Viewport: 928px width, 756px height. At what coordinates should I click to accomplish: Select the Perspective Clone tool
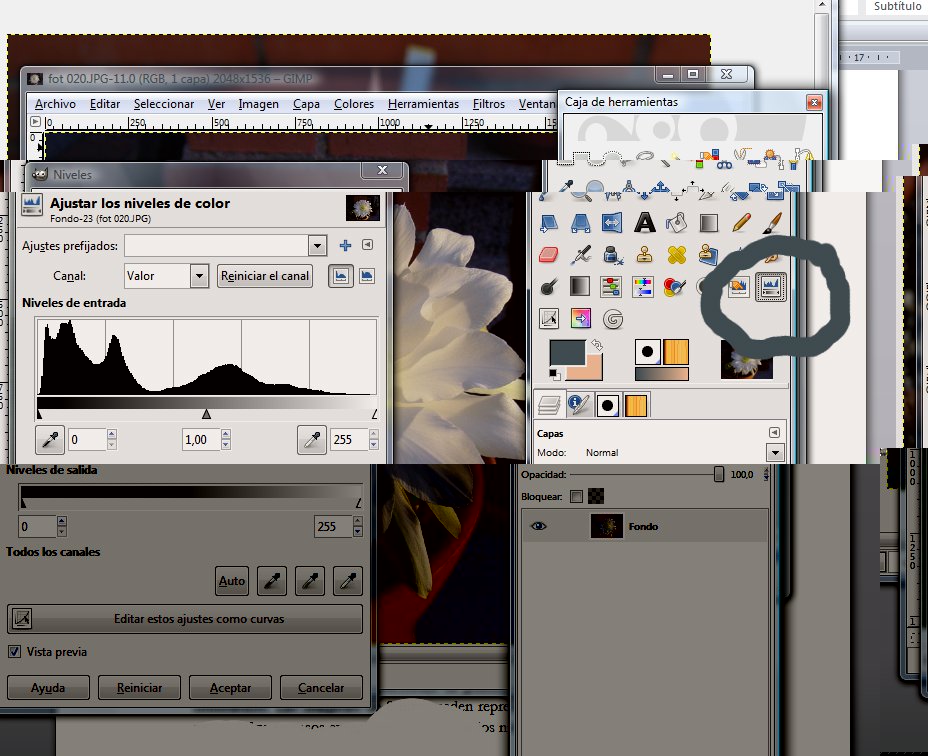coord(708,255)
